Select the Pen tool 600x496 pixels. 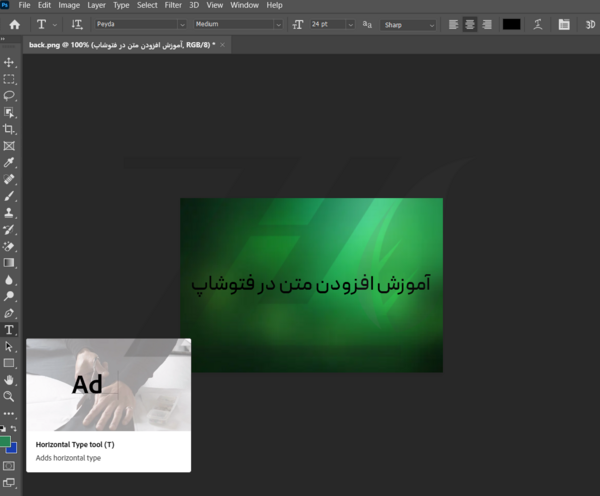(9, 313)
